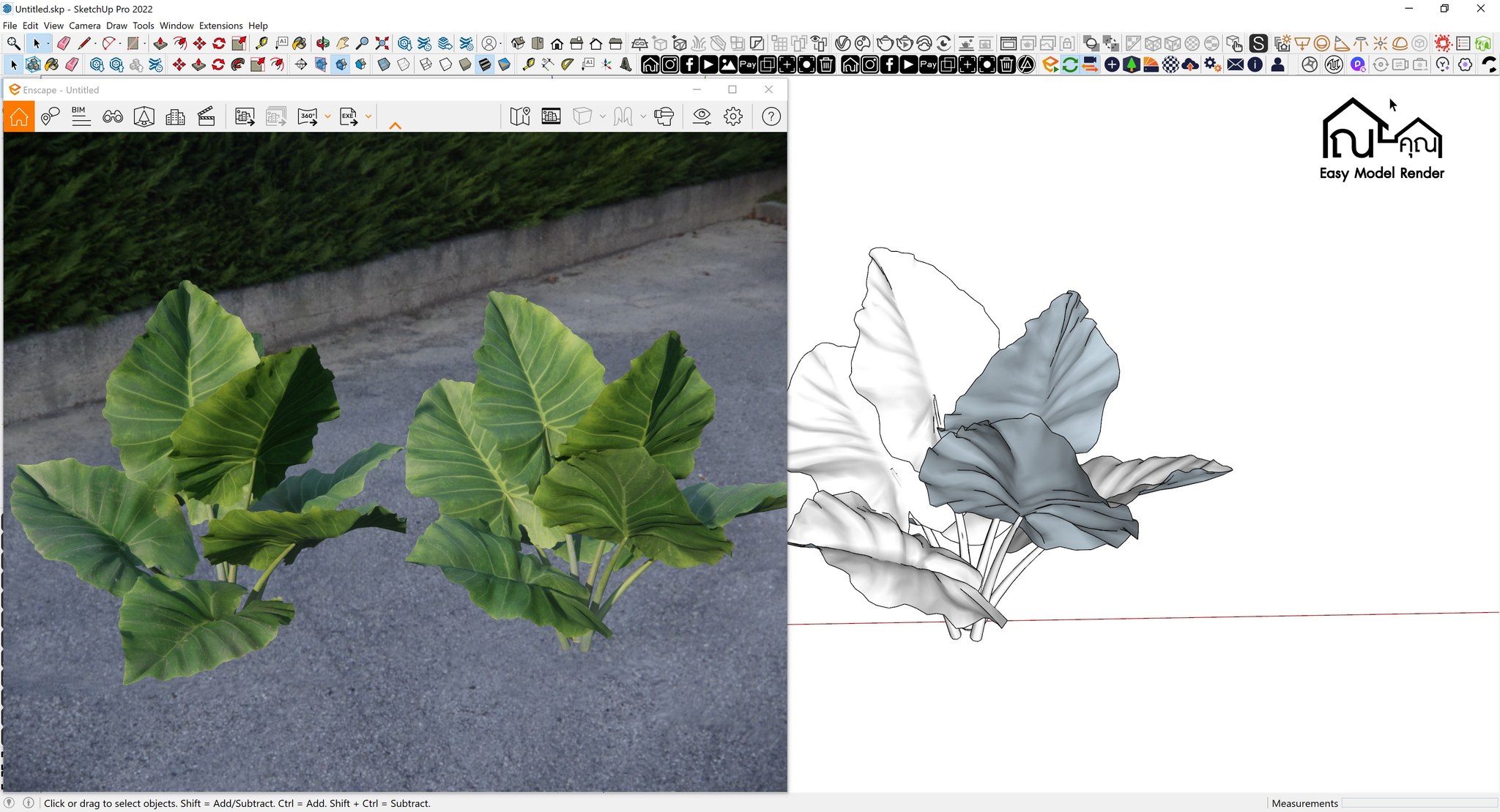Enable Shaded with Textures style
Screen dimensions: 1500x812
point(485,65)
